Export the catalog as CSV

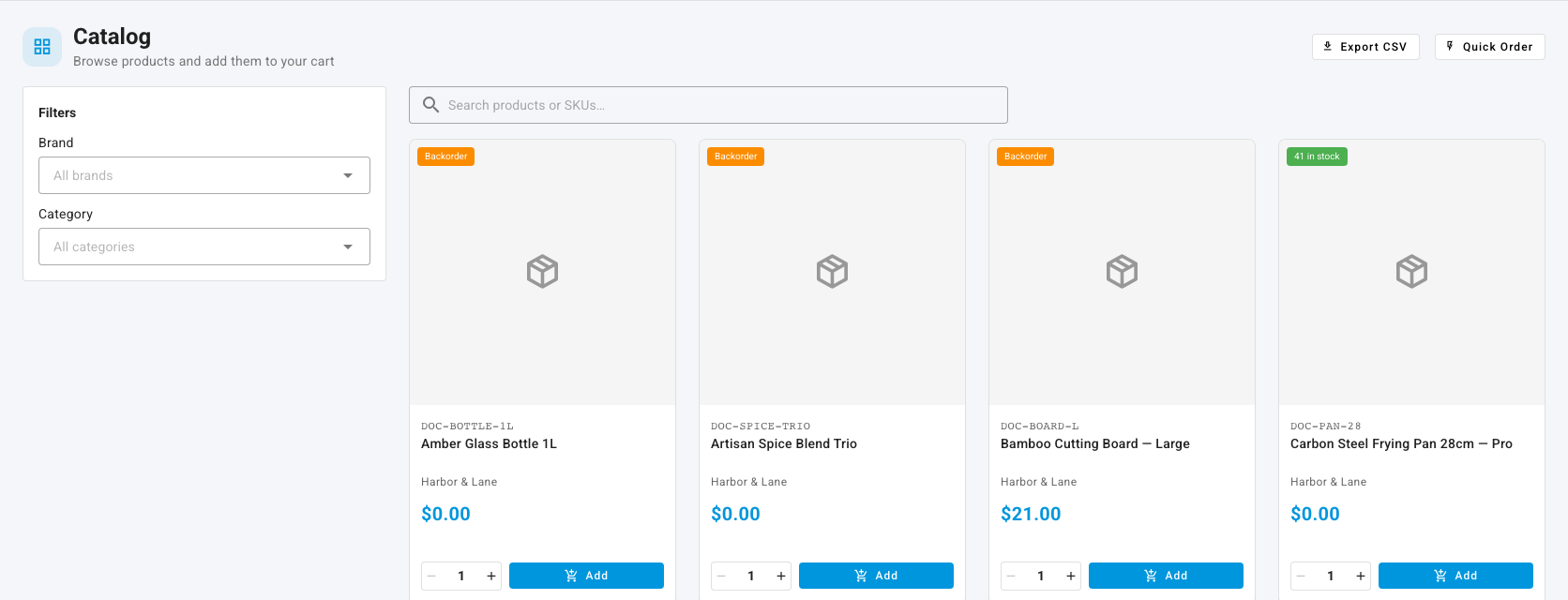[x=1365, y=47]
